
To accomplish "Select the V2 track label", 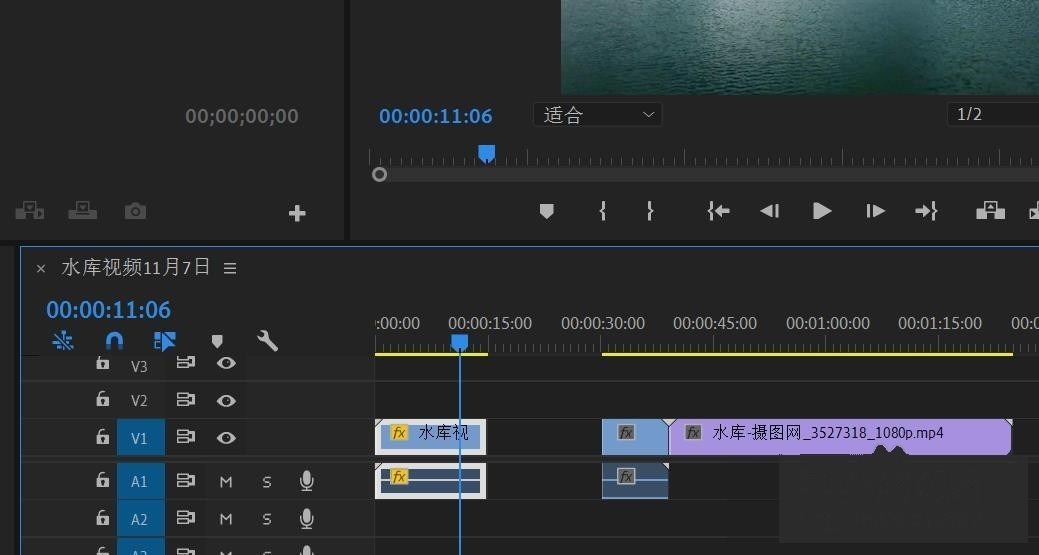I will (139, 401).
